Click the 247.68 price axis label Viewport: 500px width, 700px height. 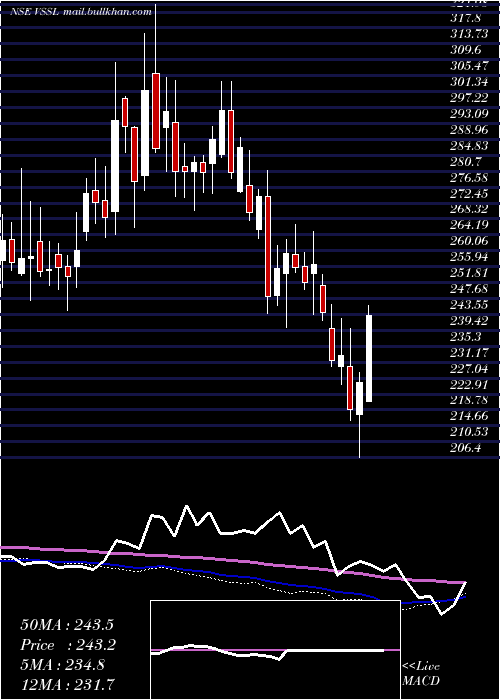469,289
